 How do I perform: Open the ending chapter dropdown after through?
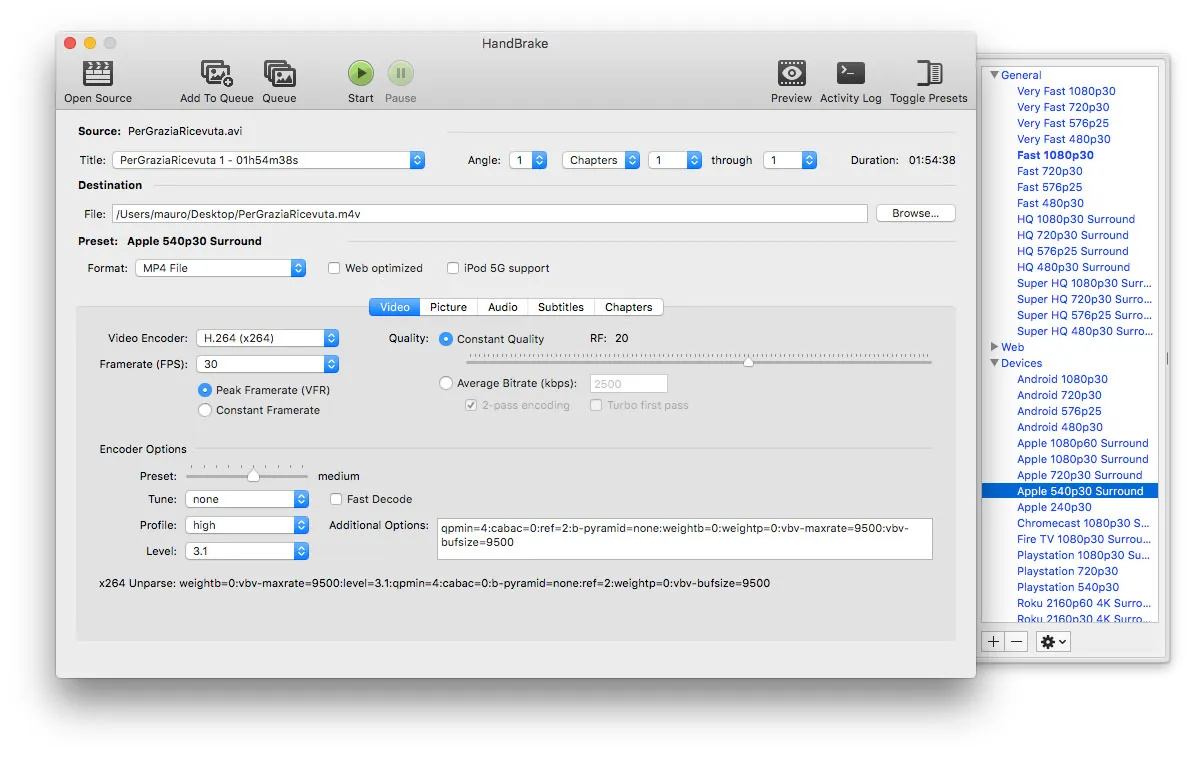(790, 160)
